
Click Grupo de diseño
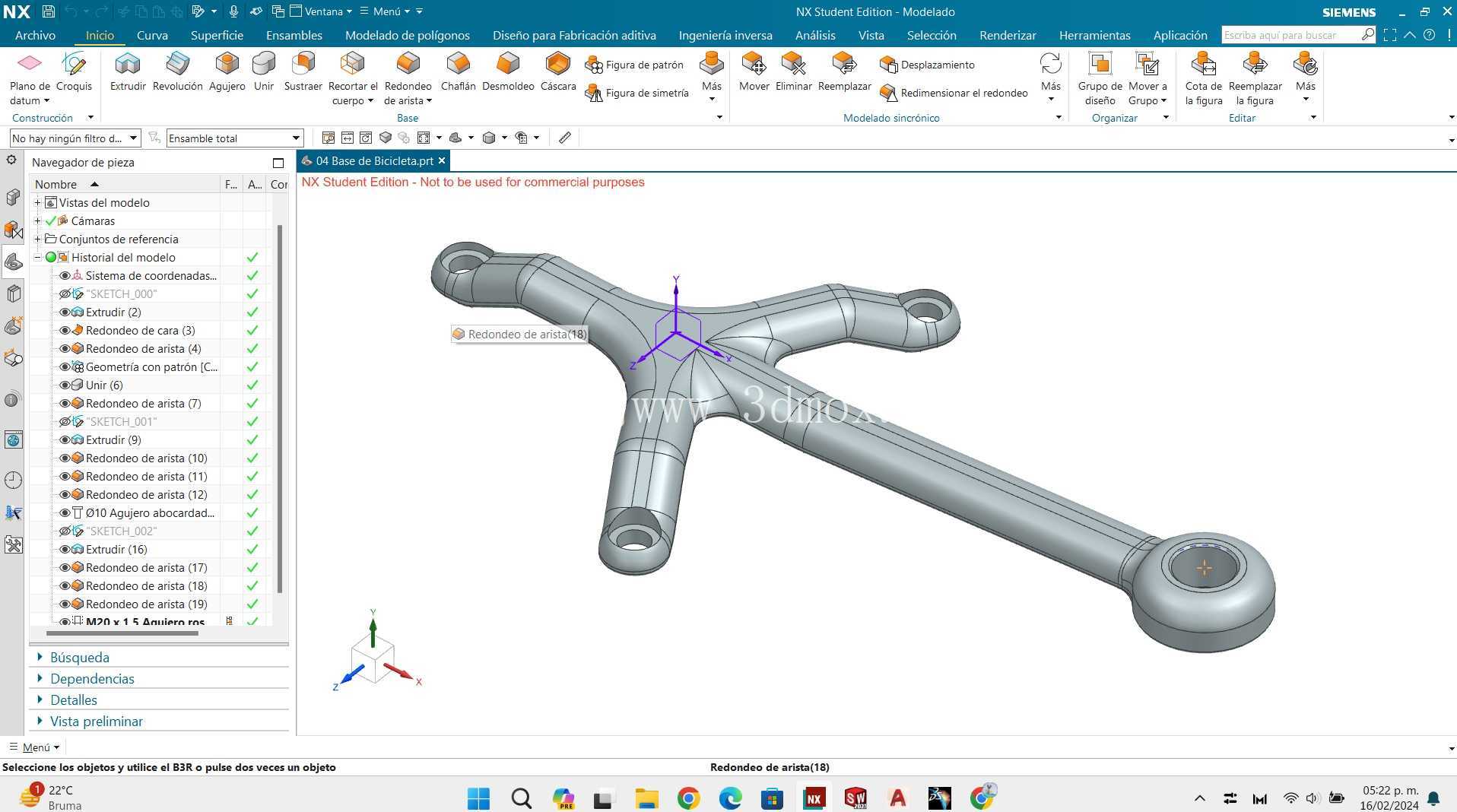coord(1100,79)
